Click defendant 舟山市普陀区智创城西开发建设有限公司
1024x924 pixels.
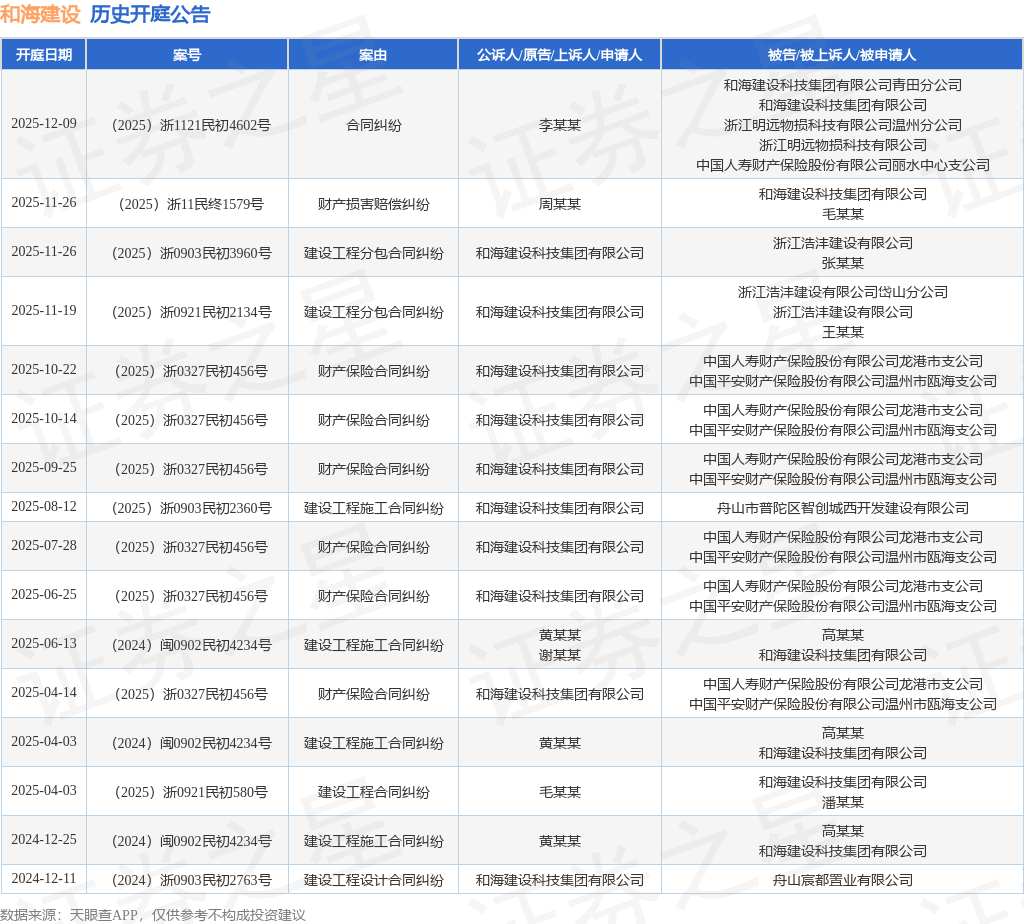842,508
